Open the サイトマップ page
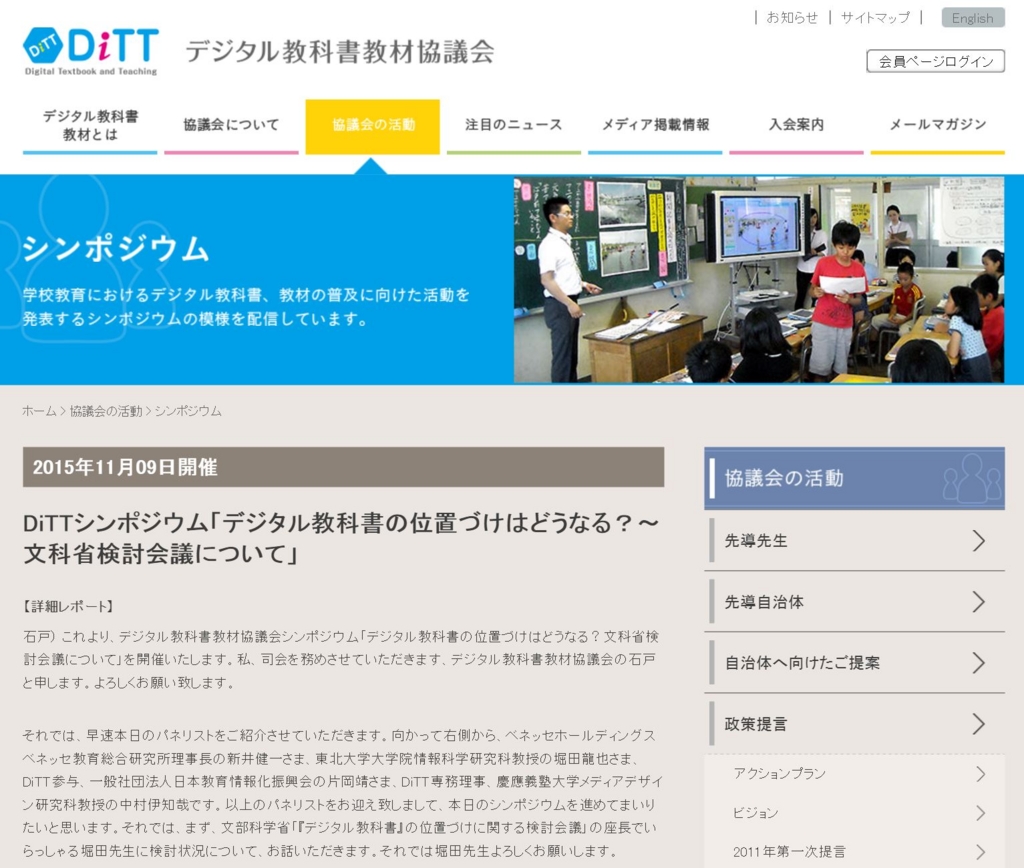This screenshot has height=868, width=1024. (x=873, y=17)
